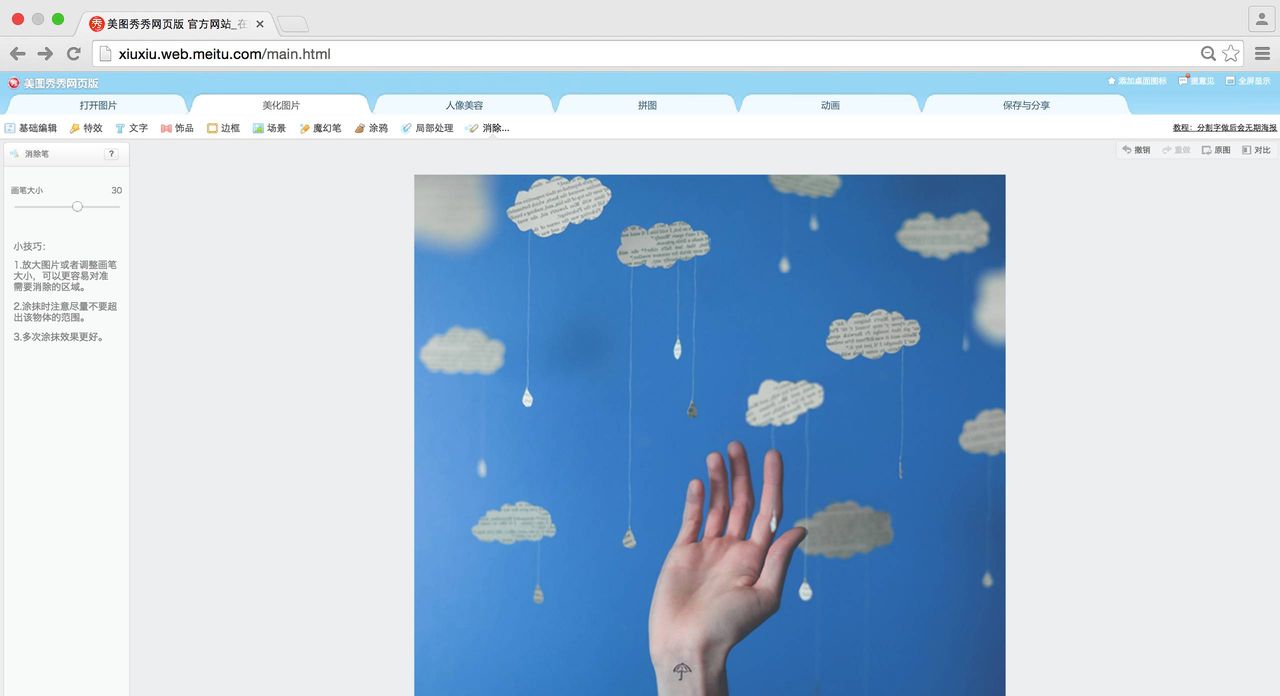
Task: Switch to the 动画 tab
Action: [x=830, y=105]
